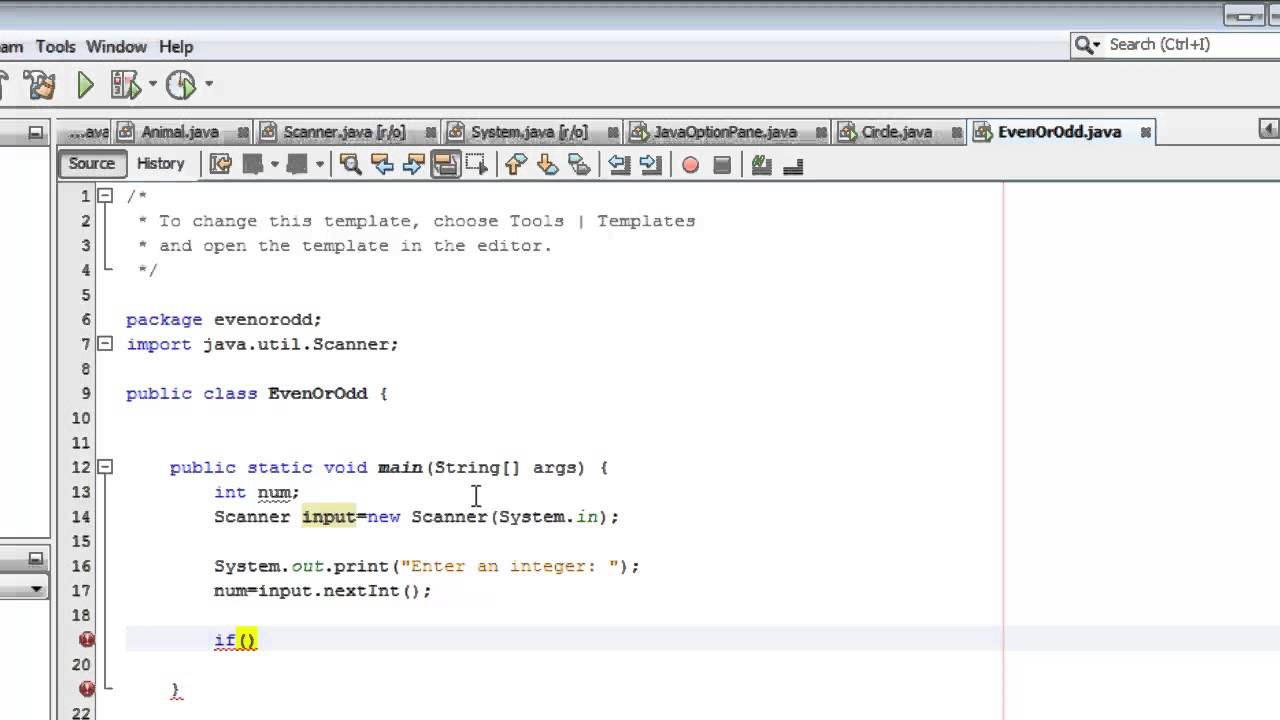Click the Find Selection magnifier icon
Screen dimensions: 1280x720
click(350, 165)
